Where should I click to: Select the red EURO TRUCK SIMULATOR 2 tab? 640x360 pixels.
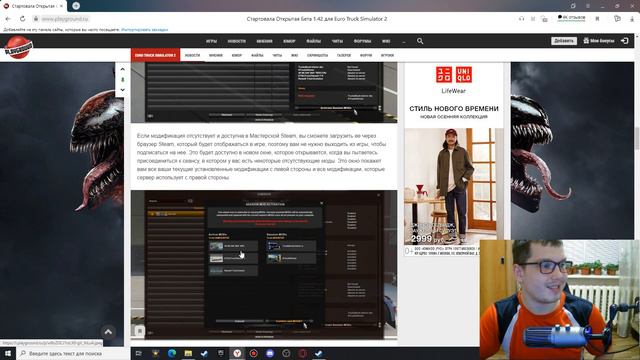156,55
